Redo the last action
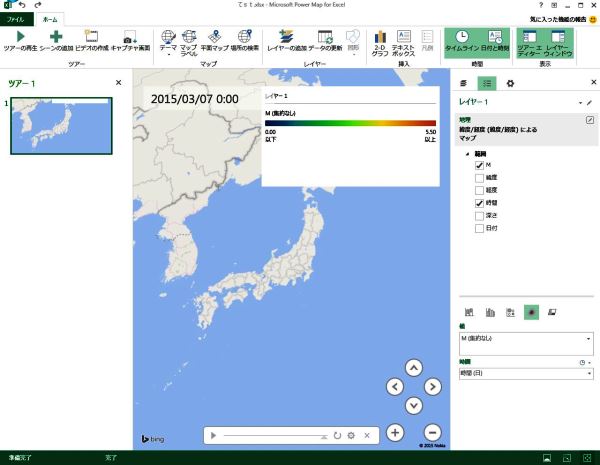Image resolution: width=600 pixels, height=465 pixels. pyautogui.click(x=38, y=5)
